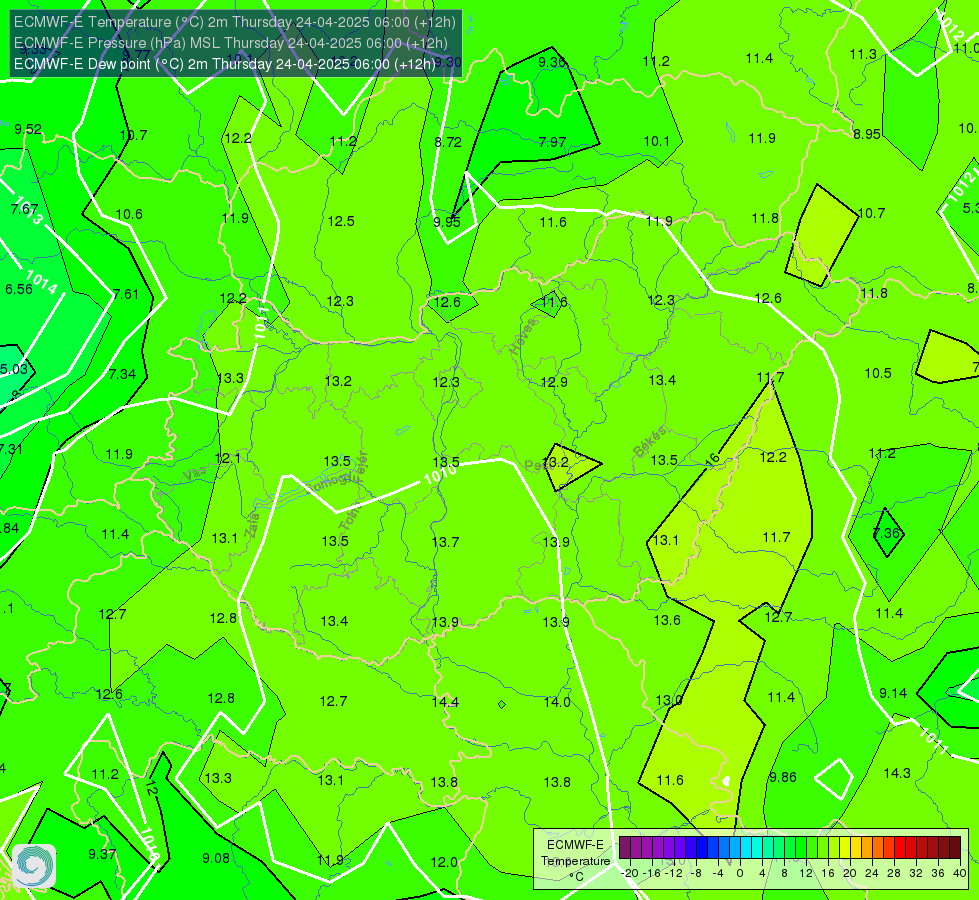The image size is (979, 900).
Task: Click the temperature value 7.34
Action: click(122, 374)
